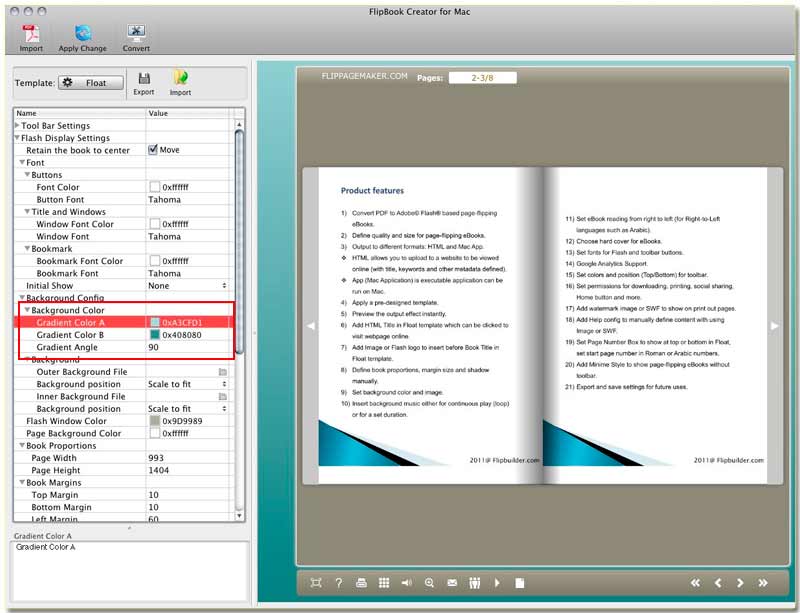Select the Window Font row
Screen dimensions: 800x613
click(124, 236)
